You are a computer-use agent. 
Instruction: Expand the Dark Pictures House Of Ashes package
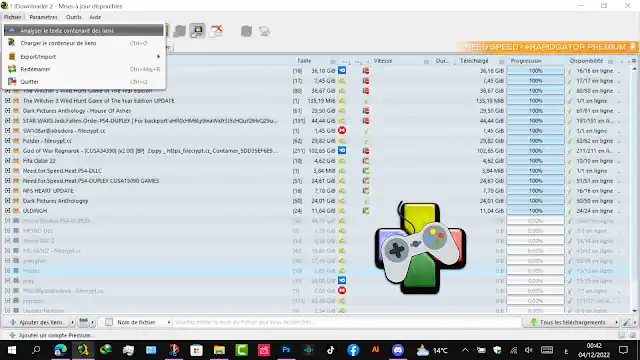[x=7, y=111]
